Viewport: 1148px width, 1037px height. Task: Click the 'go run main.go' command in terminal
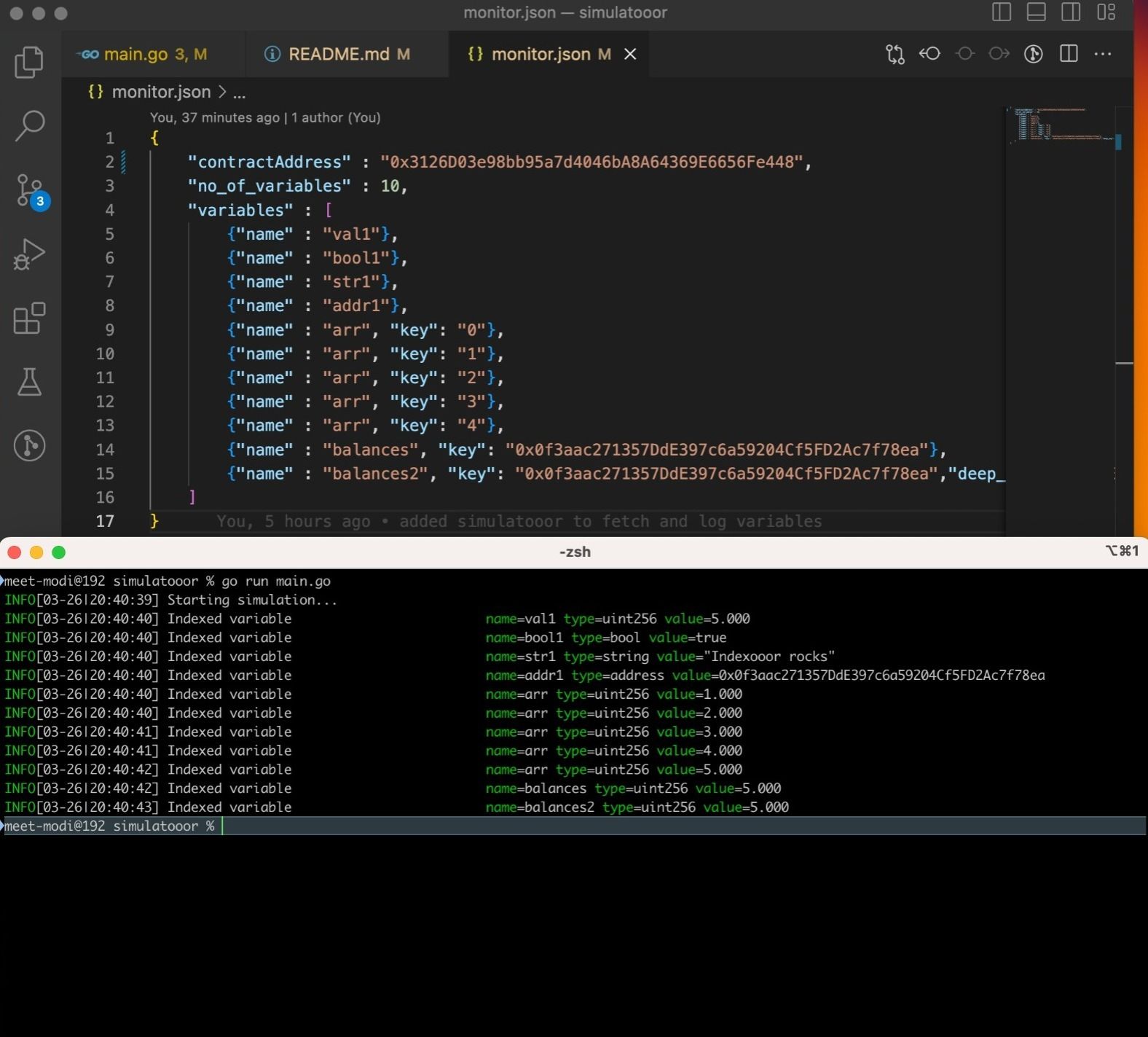tap(276, 581)
